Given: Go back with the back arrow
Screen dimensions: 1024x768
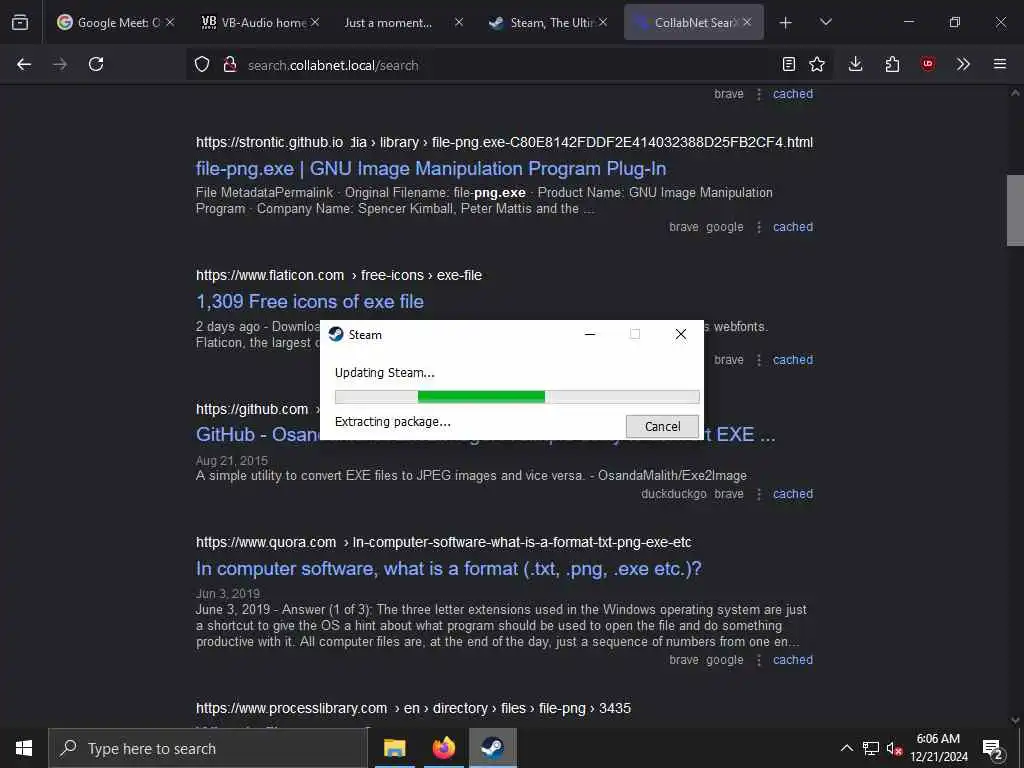Looking at the screenshot, I should tap(24, 64).
